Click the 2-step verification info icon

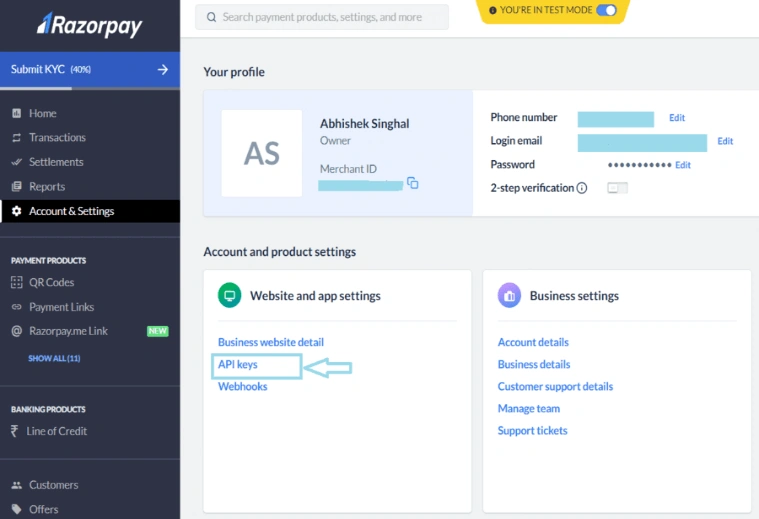click(x=582, y=188)
